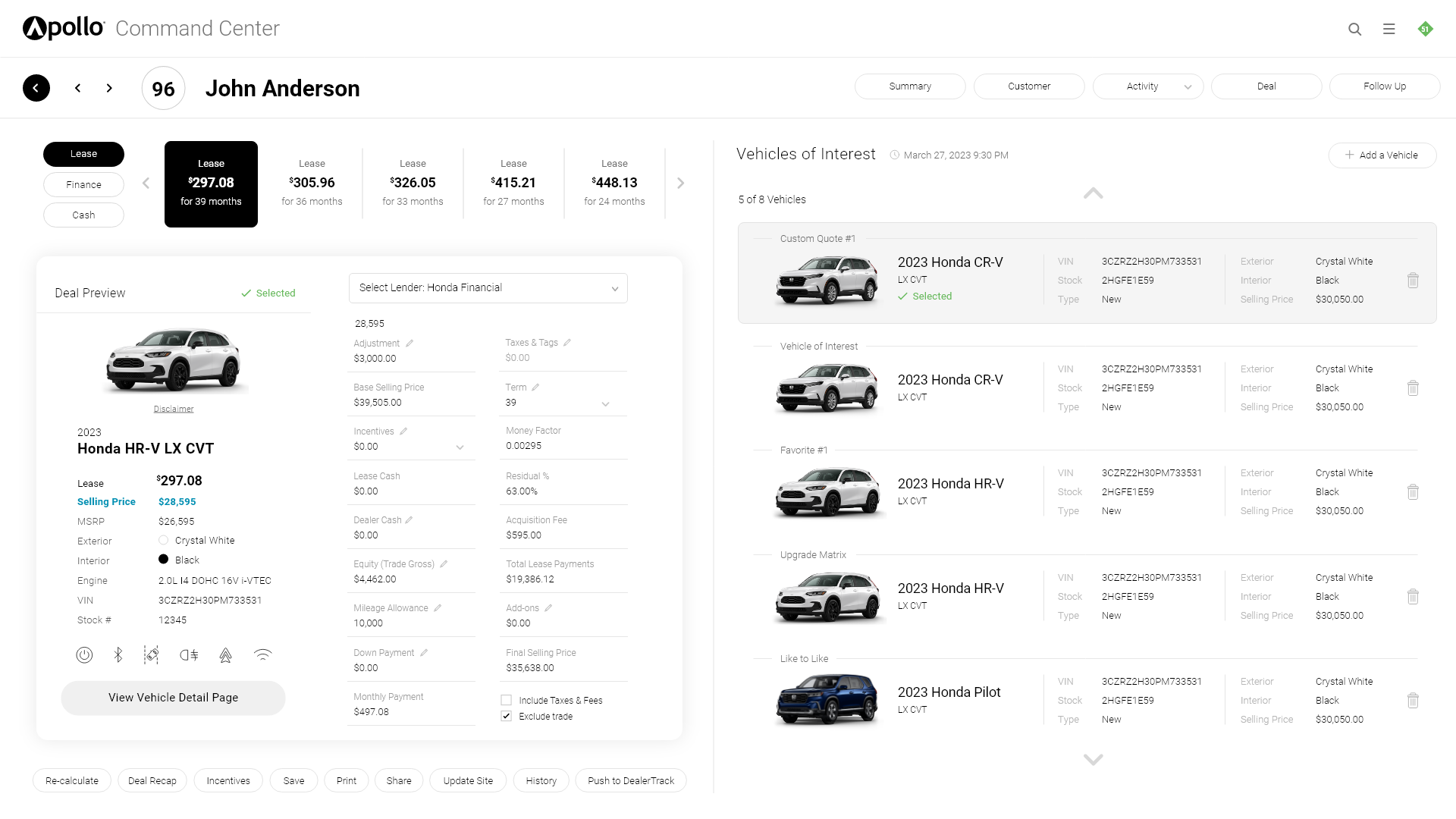Open the search magnifier icon
1456x819 pixels.
[x=1354, y=29]
